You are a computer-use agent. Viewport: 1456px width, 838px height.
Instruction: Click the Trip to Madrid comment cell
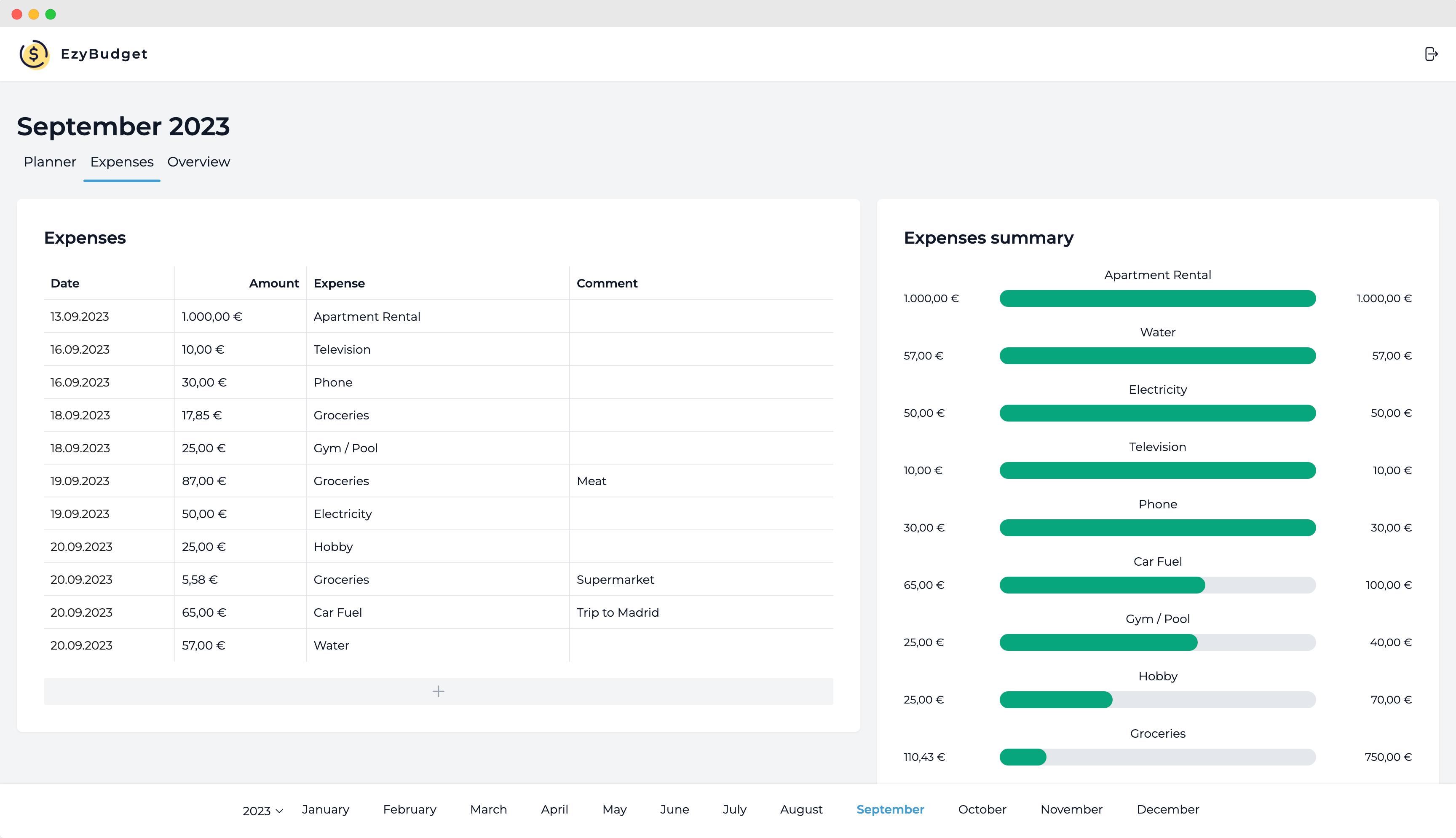(x=618, y=612)
